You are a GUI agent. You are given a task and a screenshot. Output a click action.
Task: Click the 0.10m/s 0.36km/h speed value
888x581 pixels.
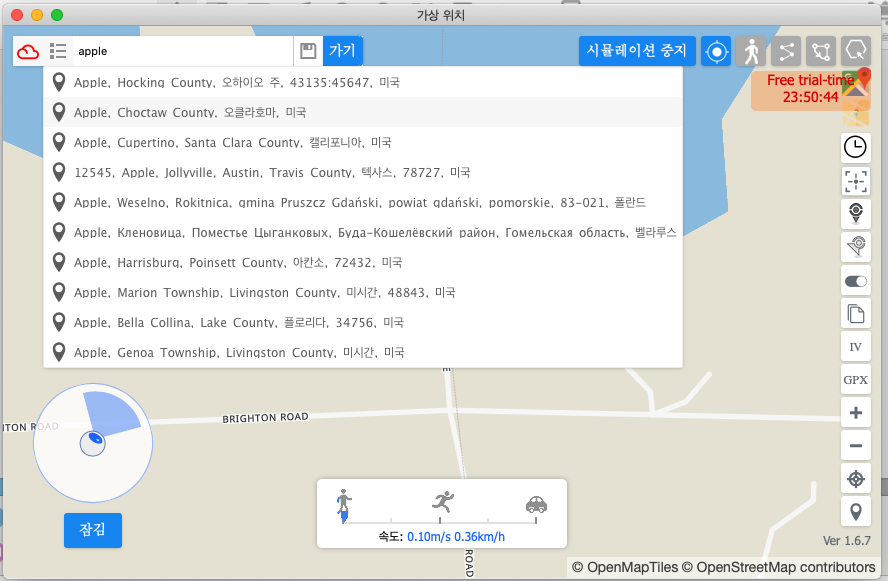pos(456,536)
